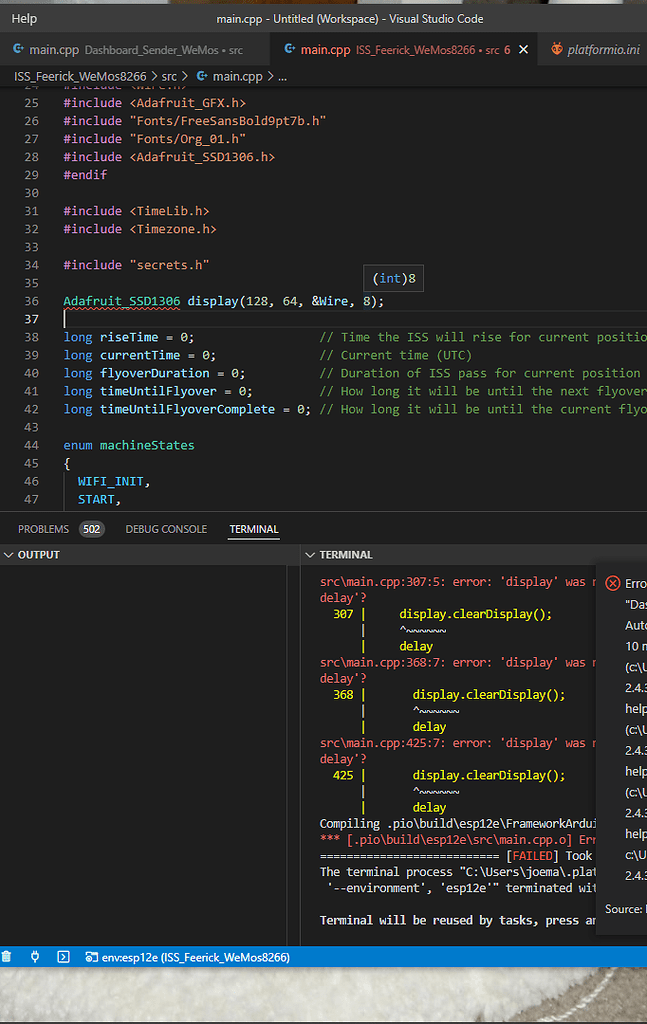
Task: Place cursor on empty line 37
Action: point(353,319)
